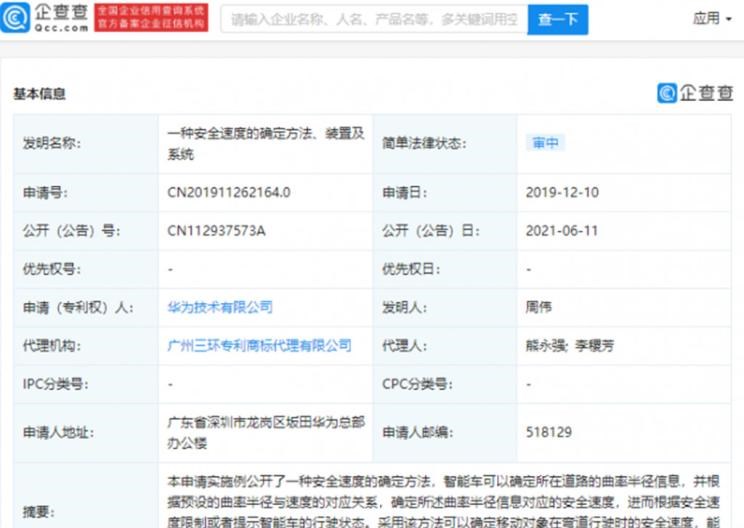Click the 发明名称 label cell
The height and width of the screenshot is (528, 744).
click(86, 143)
